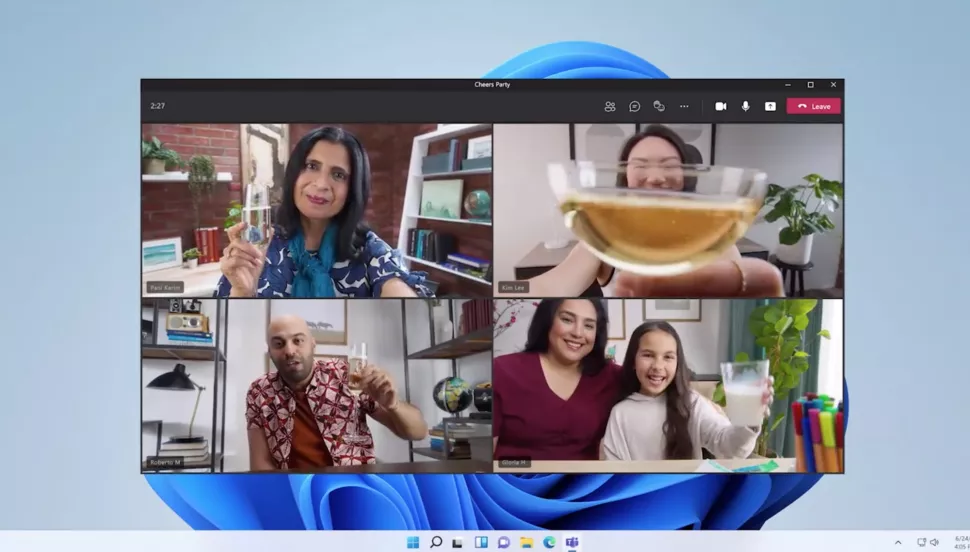
Task: Close the Cheers Party window
Action: pos(833,85)
